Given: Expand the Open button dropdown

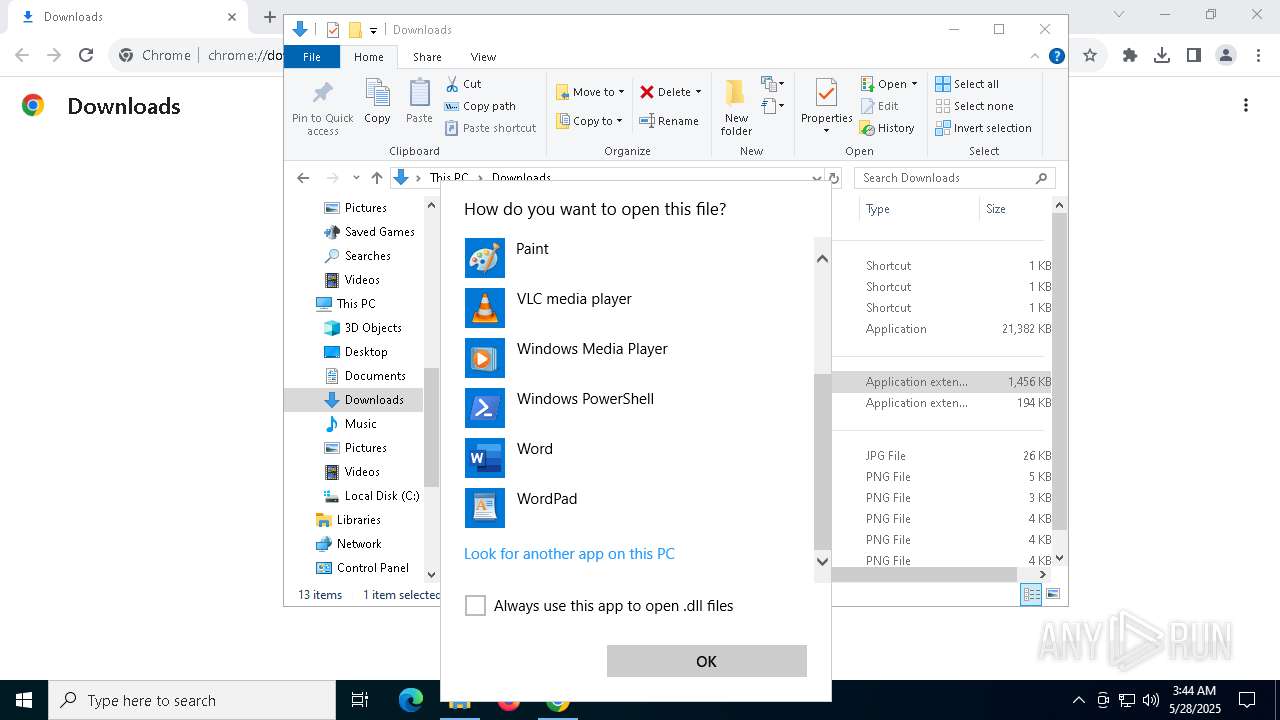Looking at the screenshot, I should pyautogui.click(x=914, y=84).
